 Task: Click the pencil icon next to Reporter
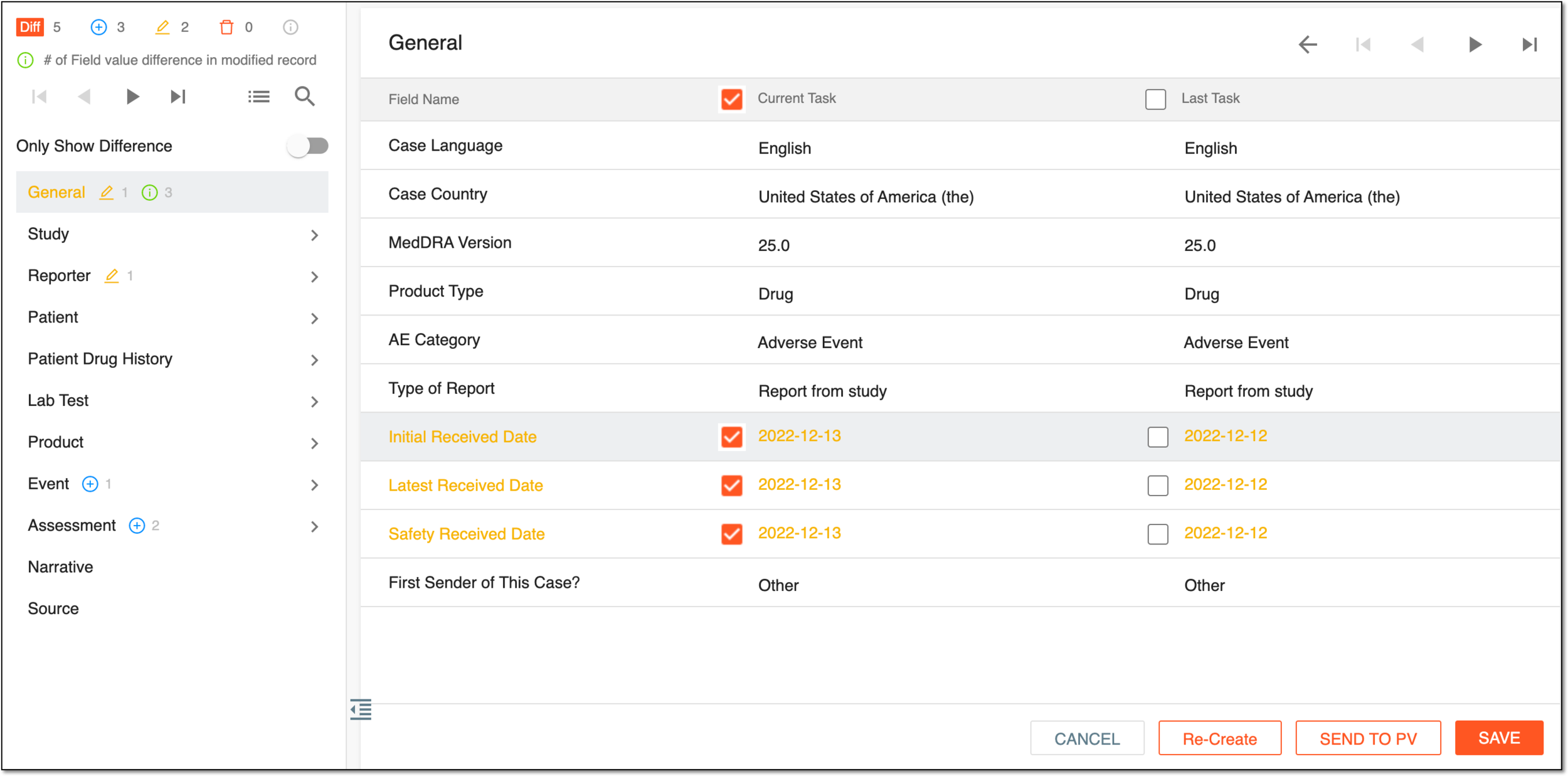tap(112, 276)
